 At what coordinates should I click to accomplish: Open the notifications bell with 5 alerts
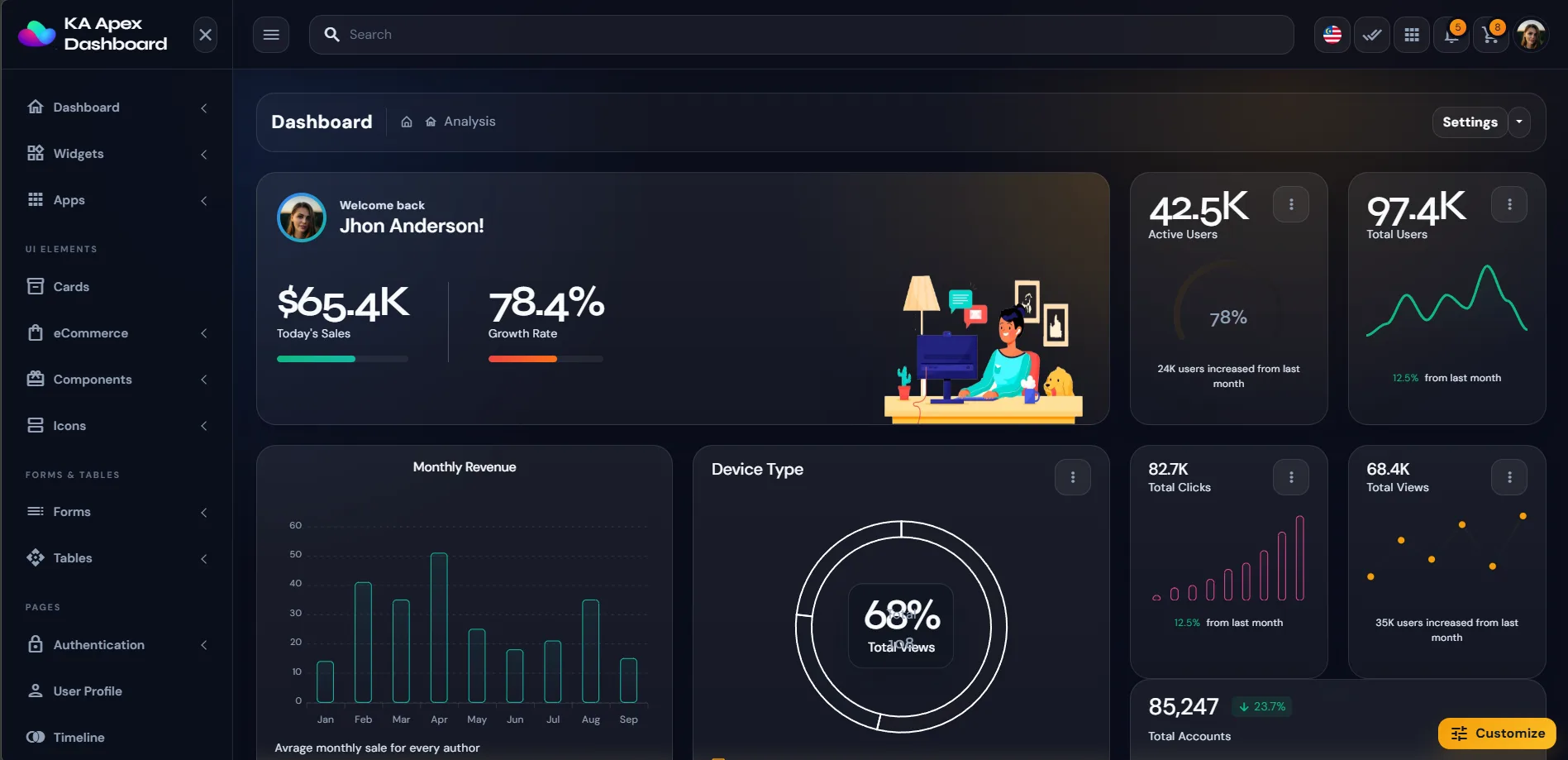click(1451, 35)
